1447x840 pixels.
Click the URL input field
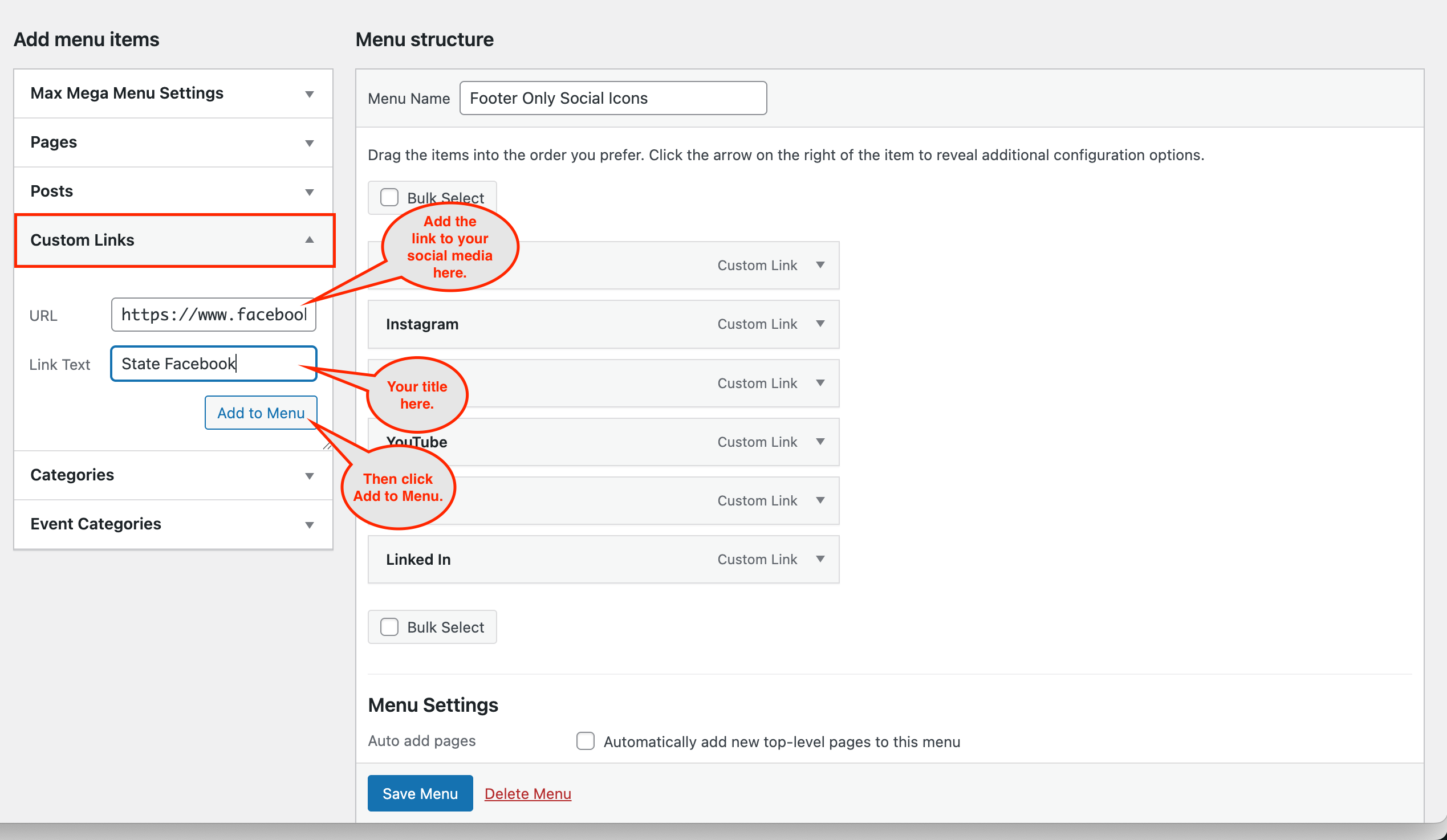pyautogui.click(x=213, y=315)
